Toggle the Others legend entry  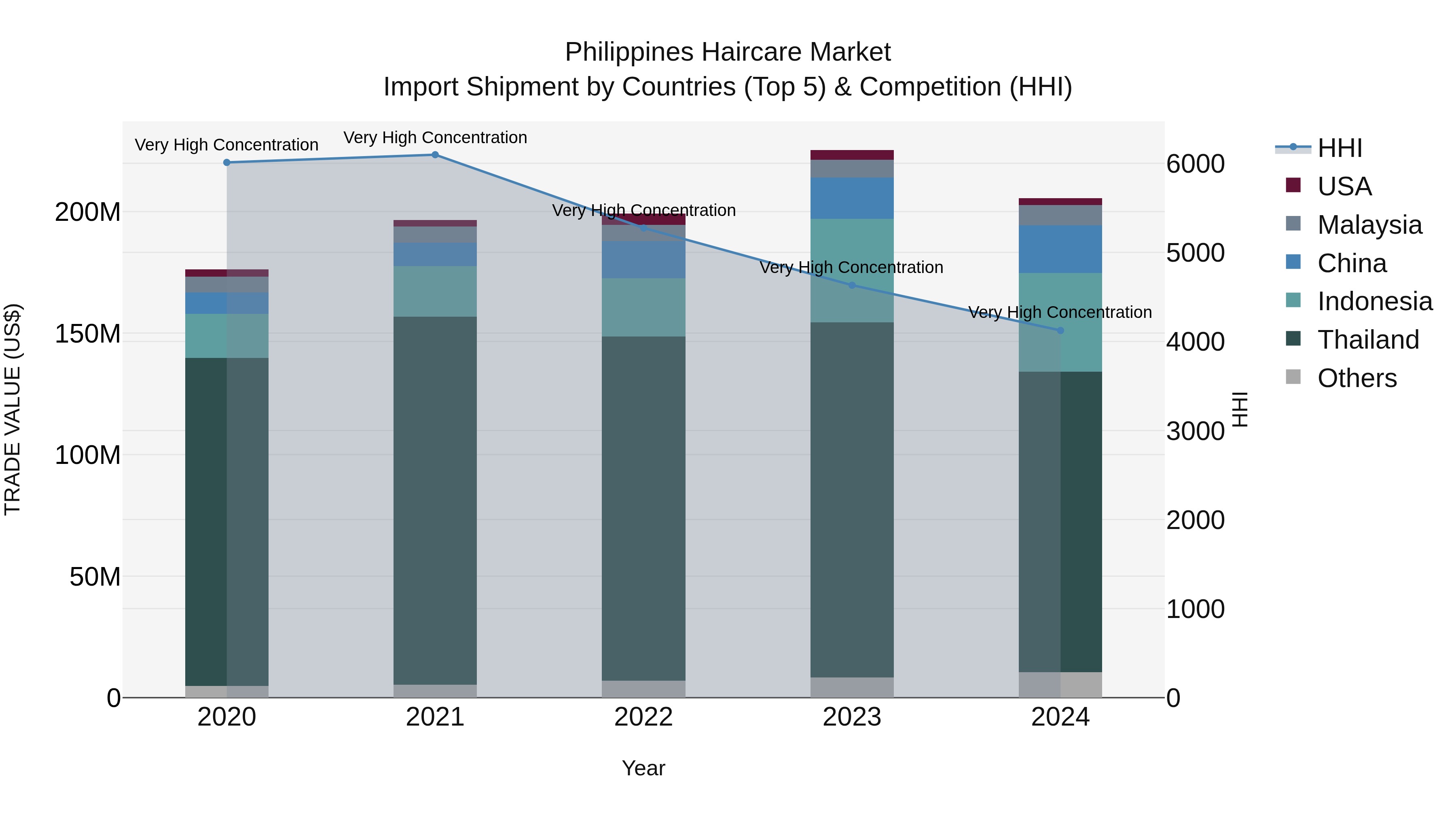[x=1341, y=378]
